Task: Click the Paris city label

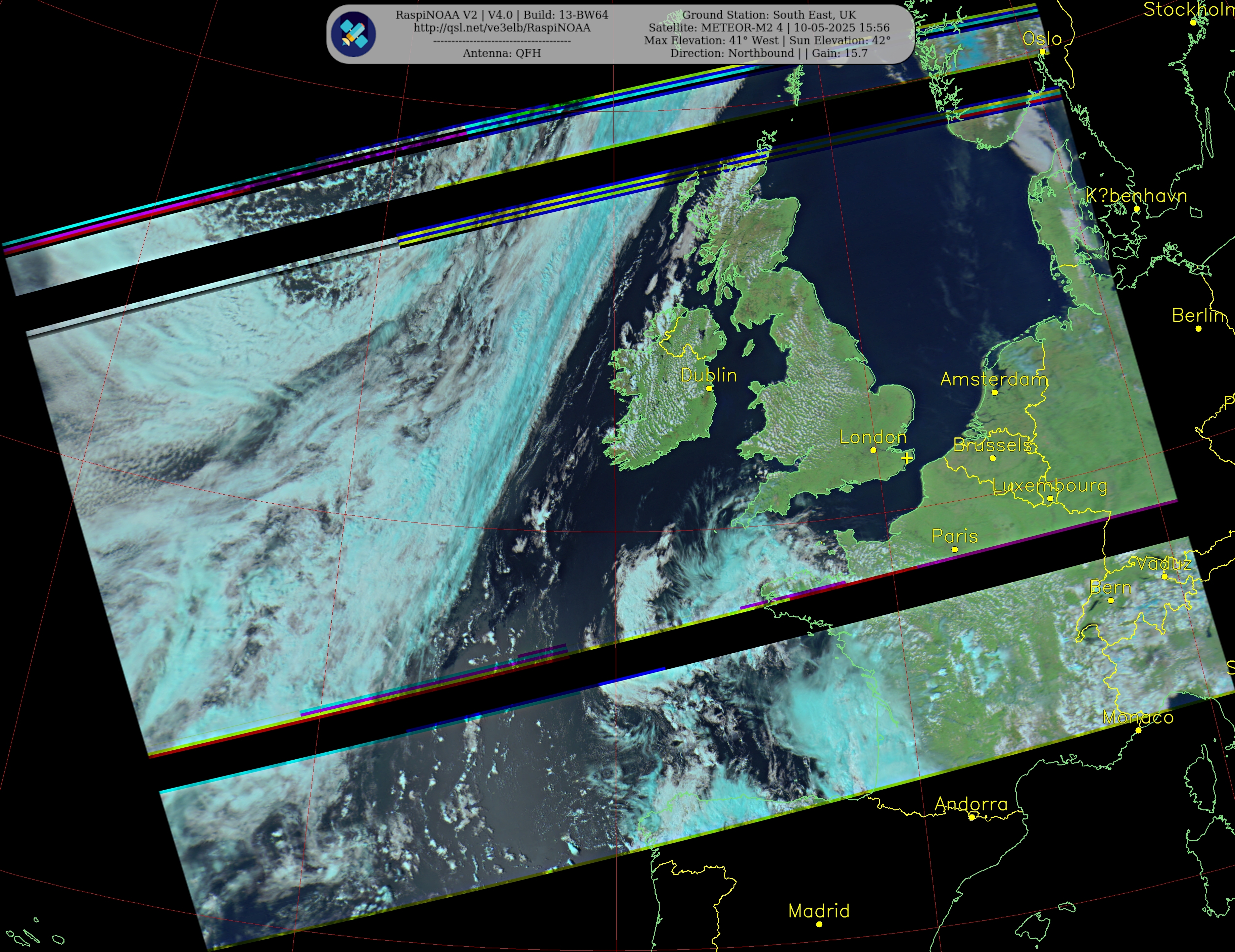Action: (x=954, y=537)
